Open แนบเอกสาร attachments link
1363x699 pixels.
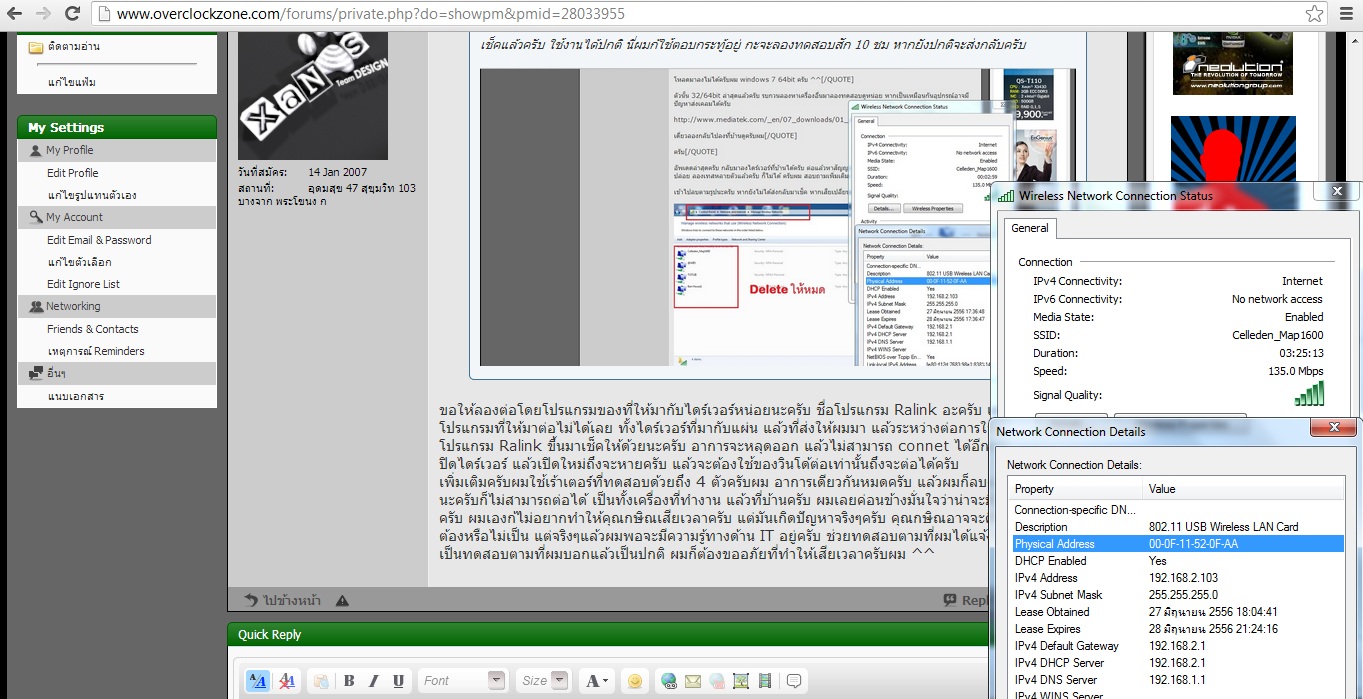pyautogui.click(x=76, y=396)
